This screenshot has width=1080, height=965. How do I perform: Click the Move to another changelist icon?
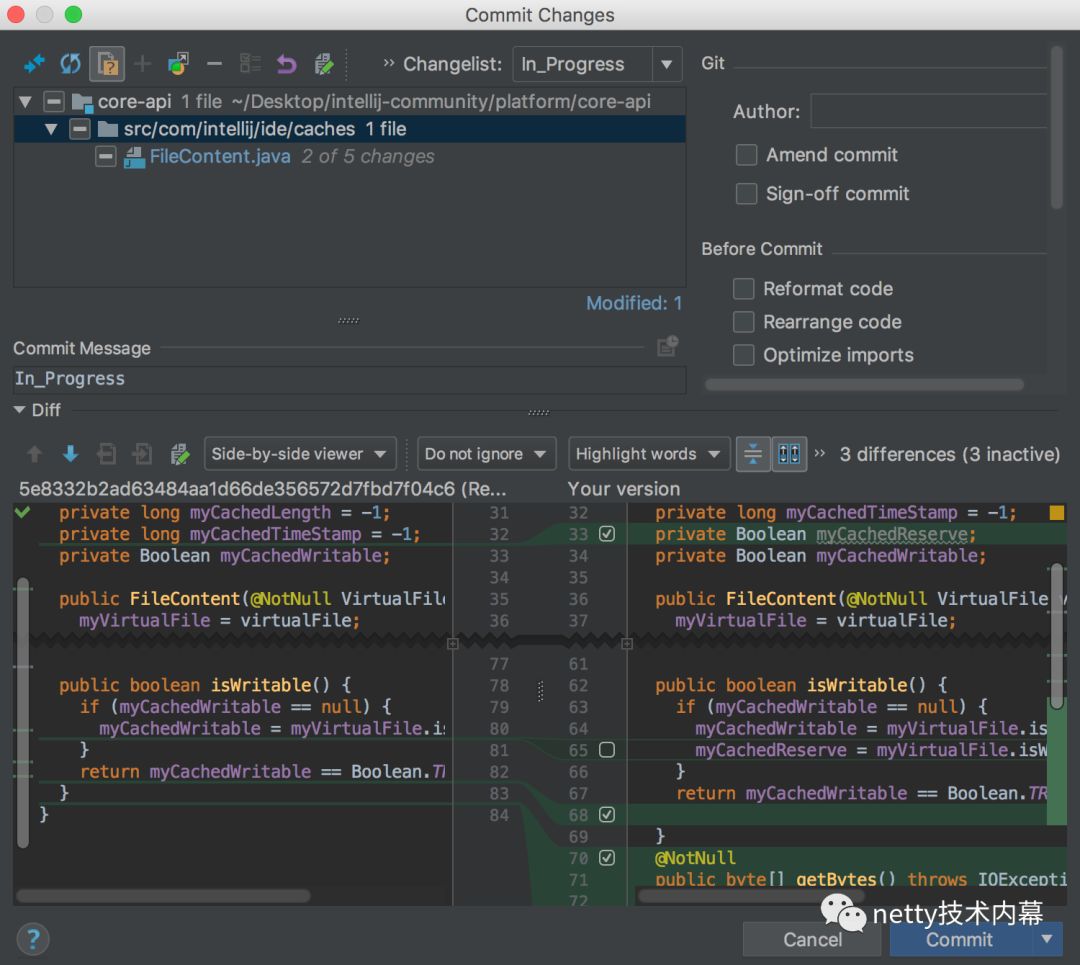click(178, 64)
